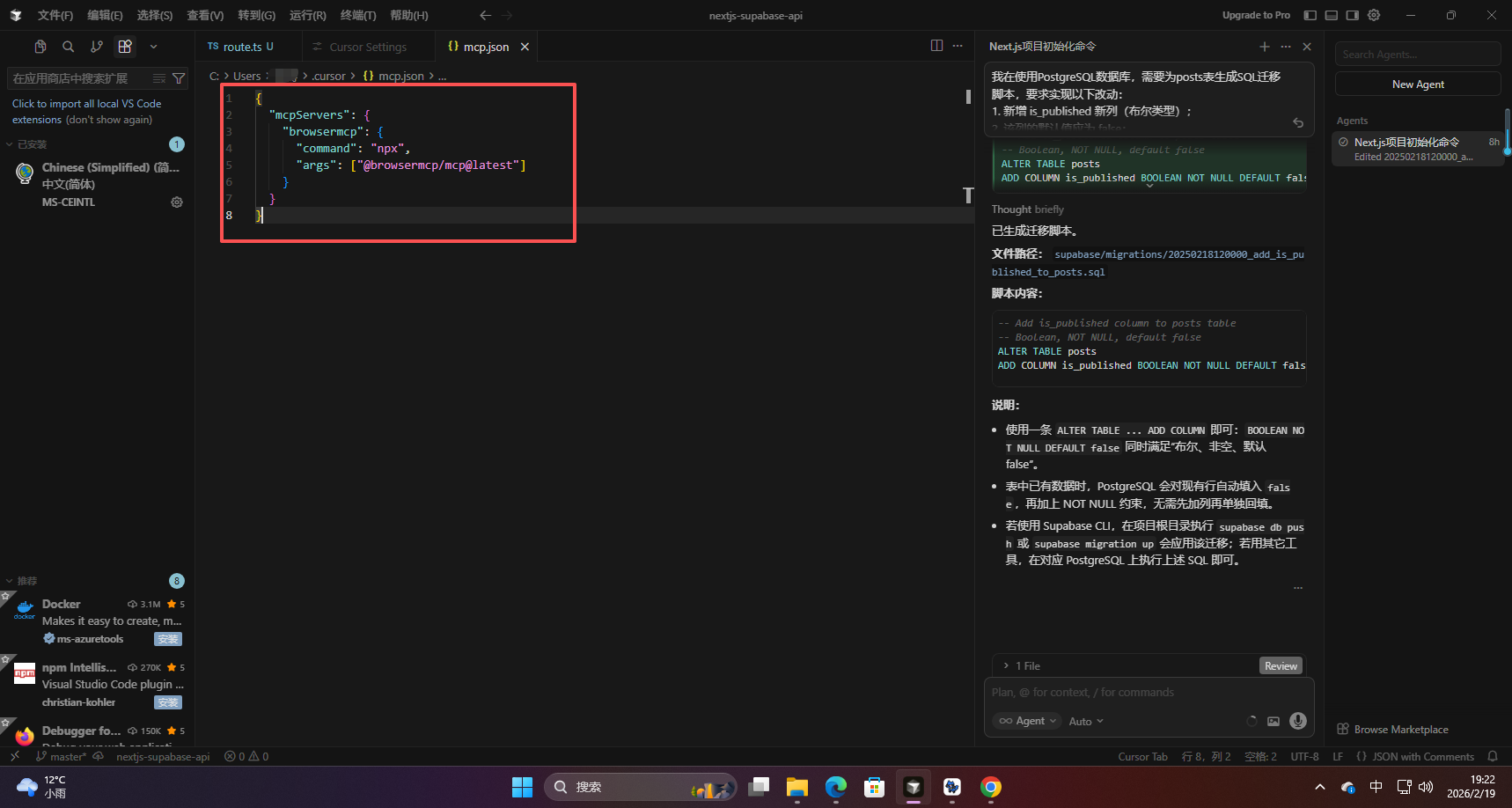Open the 文件(F) menu

55,15
